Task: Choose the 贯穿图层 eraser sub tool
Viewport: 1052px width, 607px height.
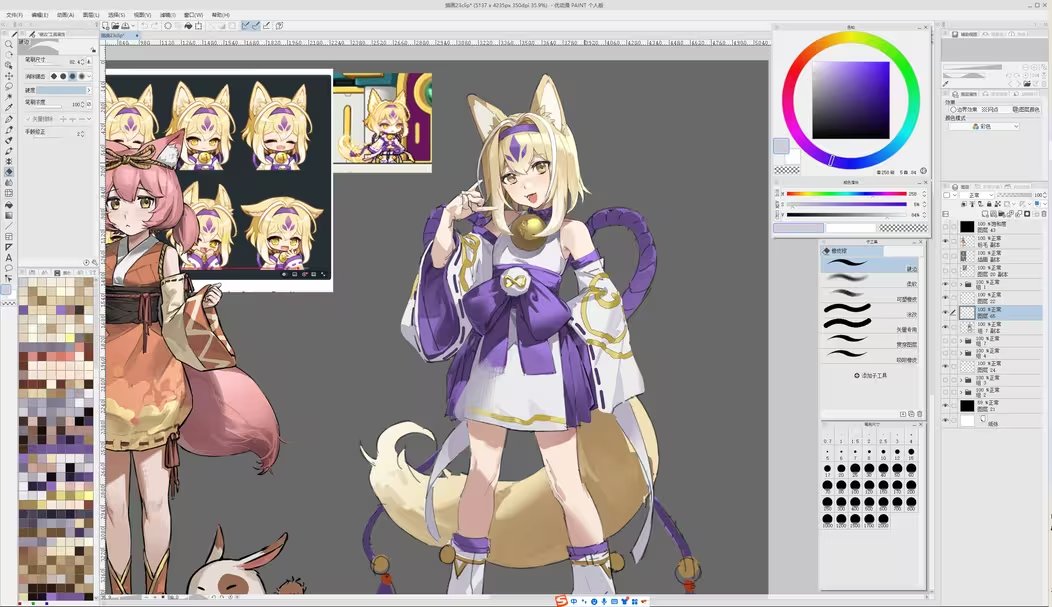Action: 870,341
